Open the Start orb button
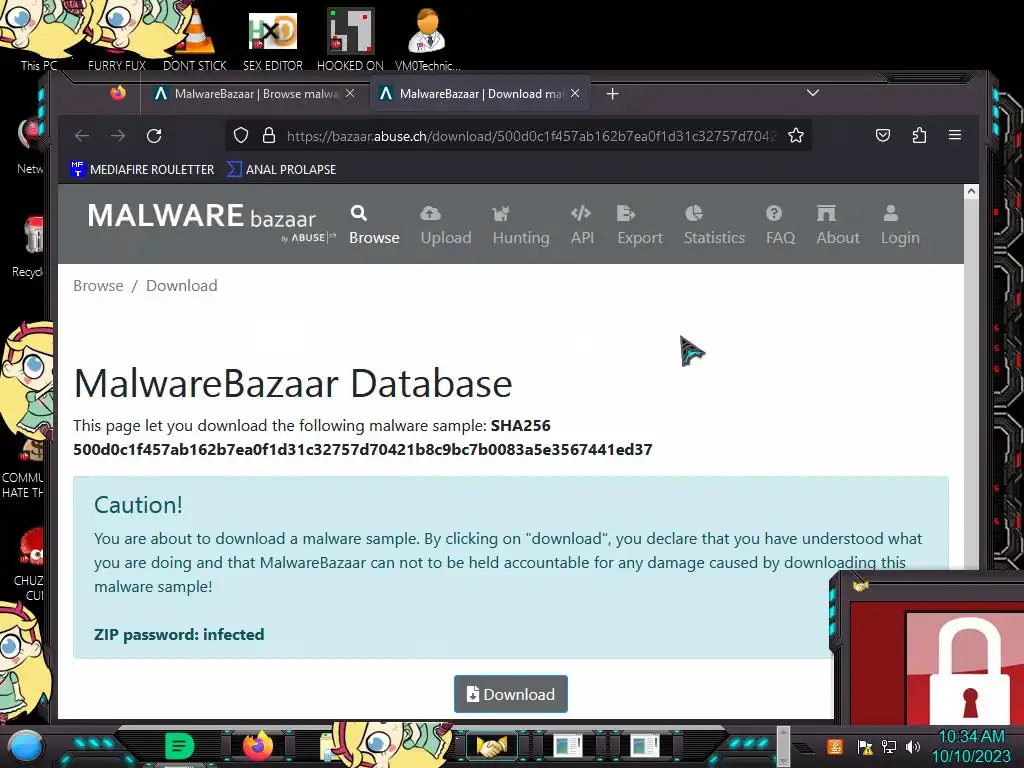 point(26,746)
